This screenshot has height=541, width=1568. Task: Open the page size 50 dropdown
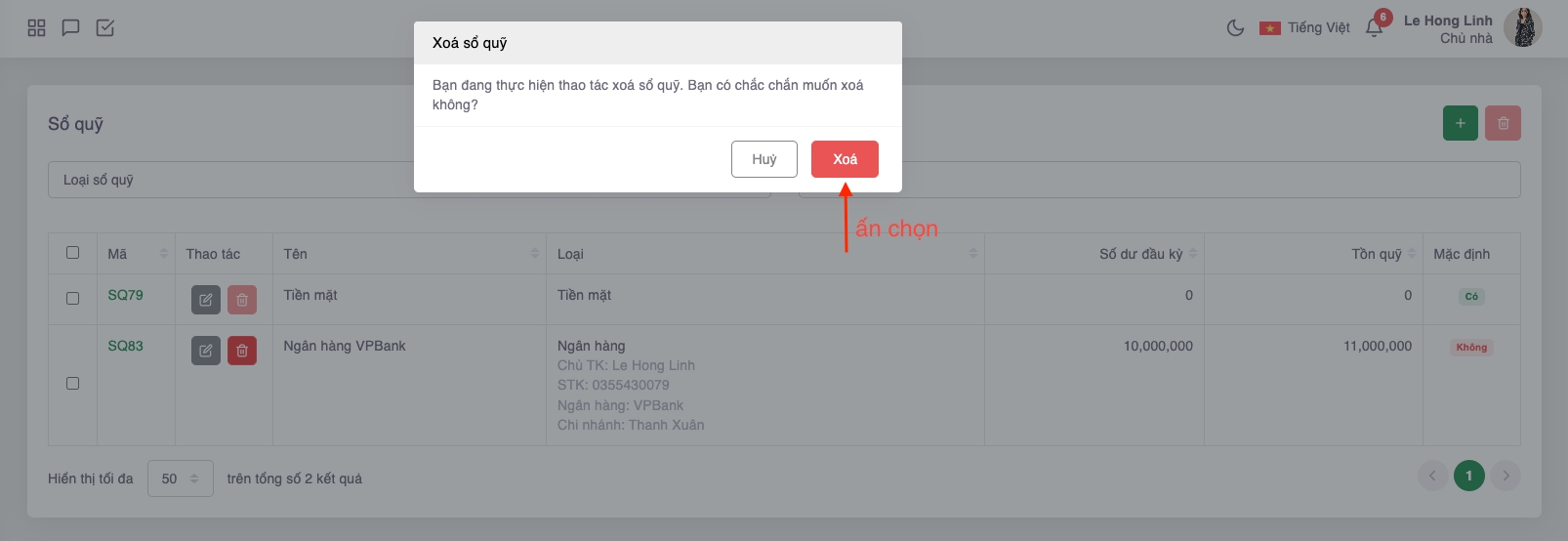point(180,479)
